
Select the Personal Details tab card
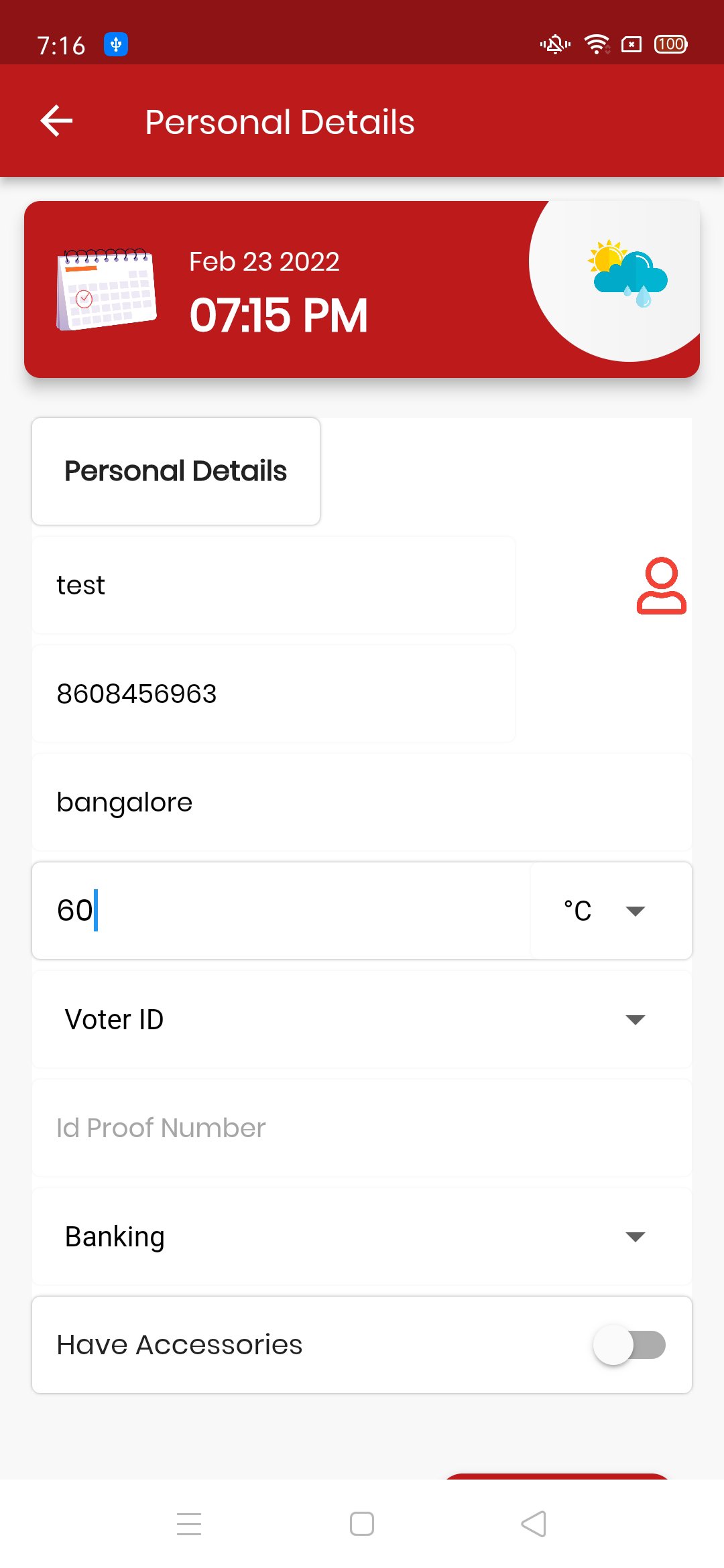click(176, 471)
